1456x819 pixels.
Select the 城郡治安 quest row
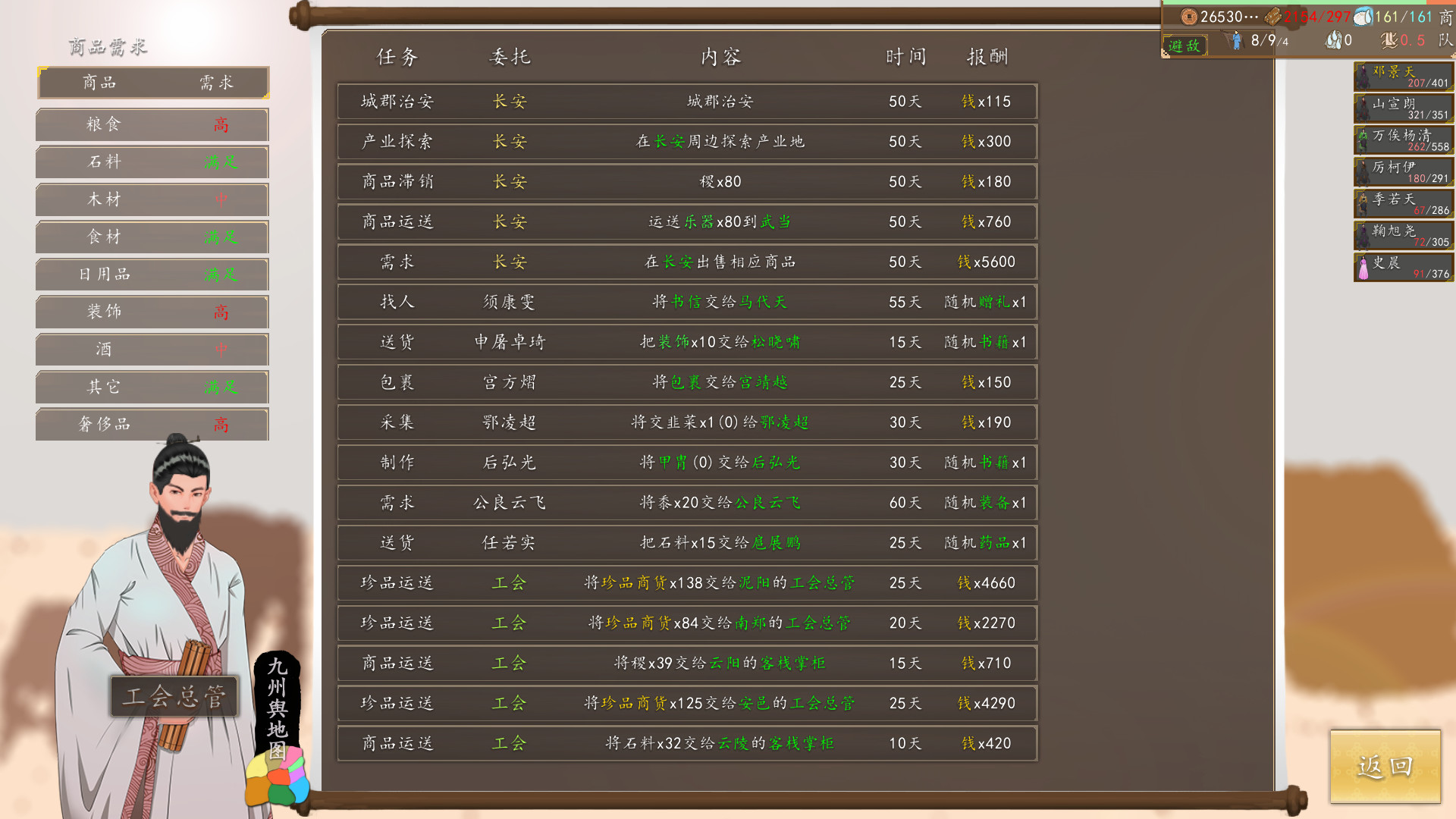point(686,102)
